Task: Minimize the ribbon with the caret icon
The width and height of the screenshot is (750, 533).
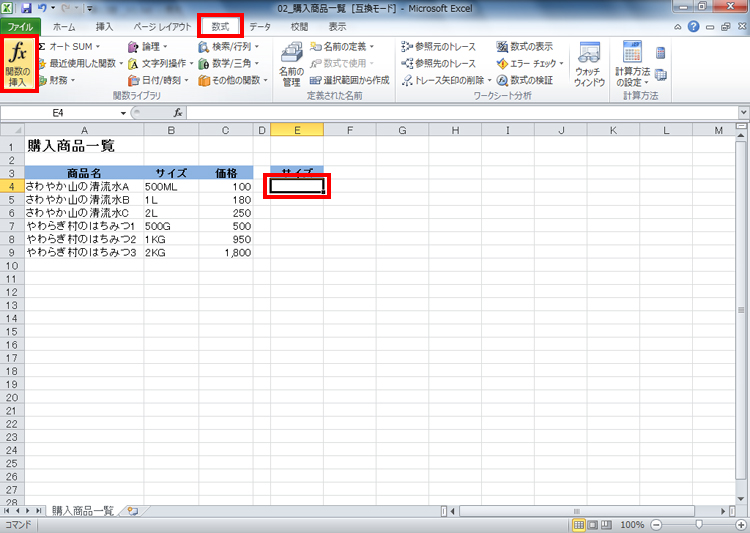Action: click(x=678, y=27)
